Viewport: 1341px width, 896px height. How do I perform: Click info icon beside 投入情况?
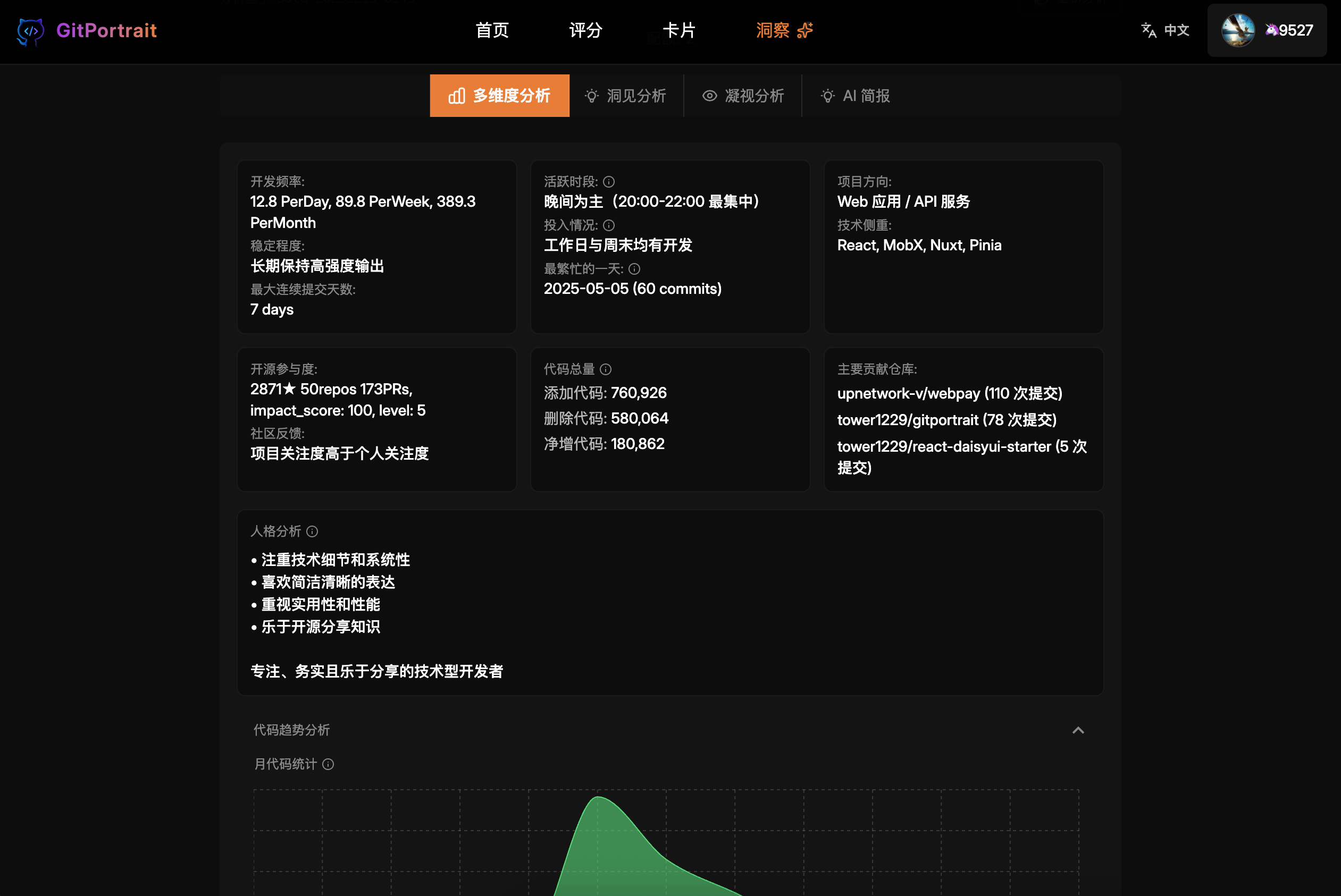coord(609,225)
